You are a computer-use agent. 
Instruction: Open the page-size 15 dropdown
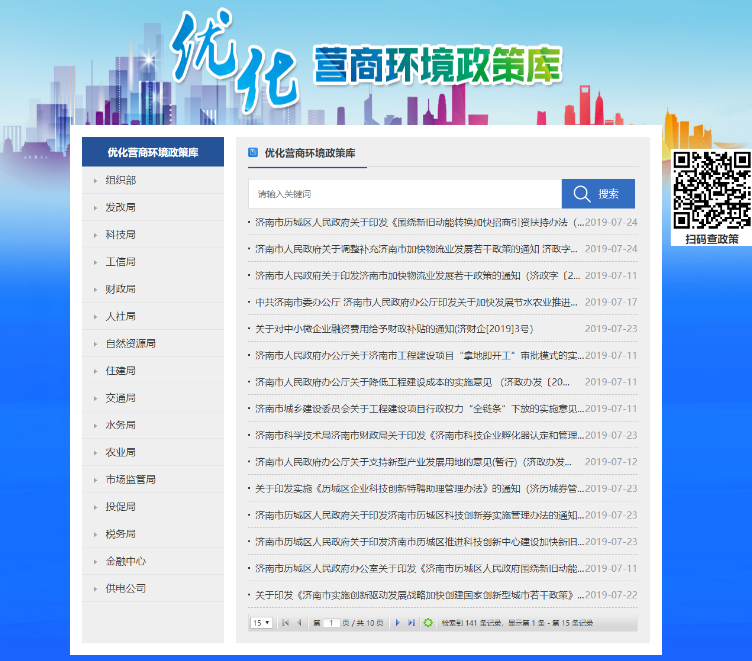(x=261, y=623)
